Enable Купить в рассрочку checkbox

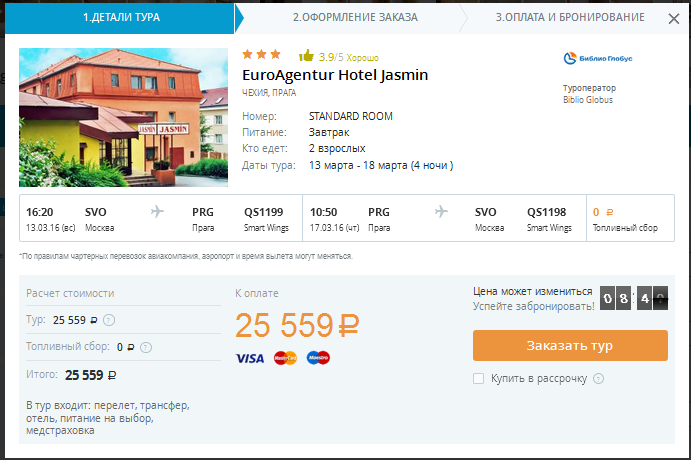click(x=479, y=379)
